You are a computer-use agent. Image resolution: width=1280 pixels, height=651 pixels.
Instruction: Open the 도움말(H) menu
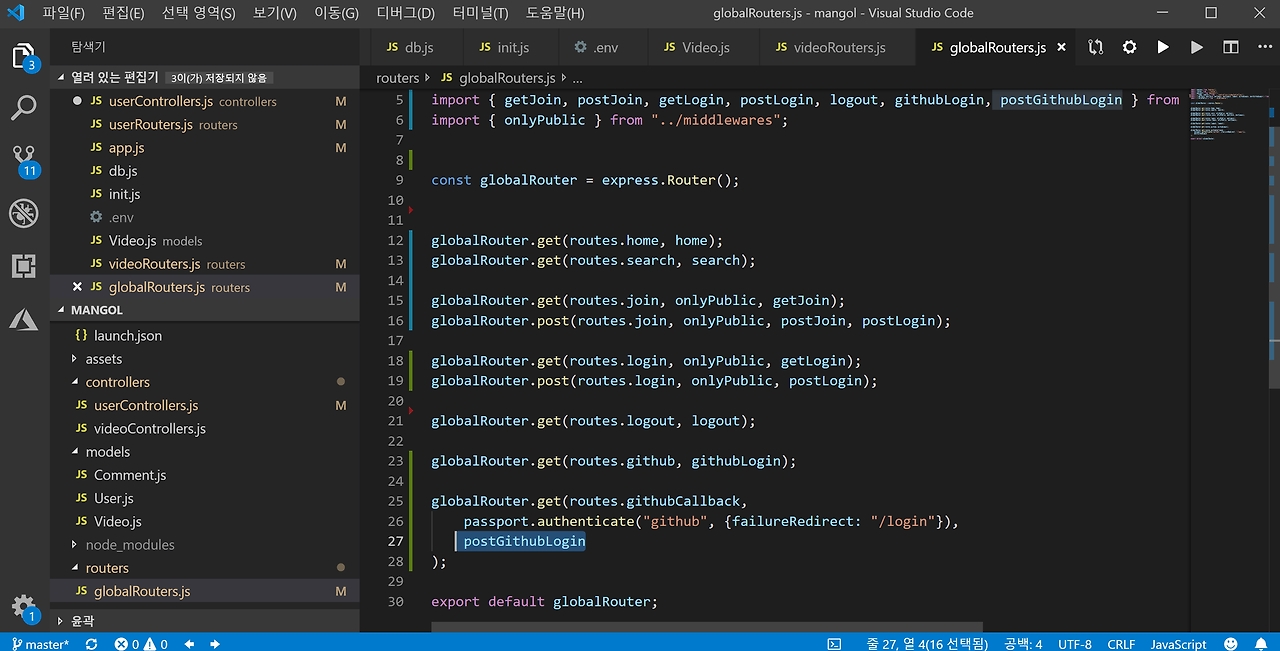click(x=555, y=13)
